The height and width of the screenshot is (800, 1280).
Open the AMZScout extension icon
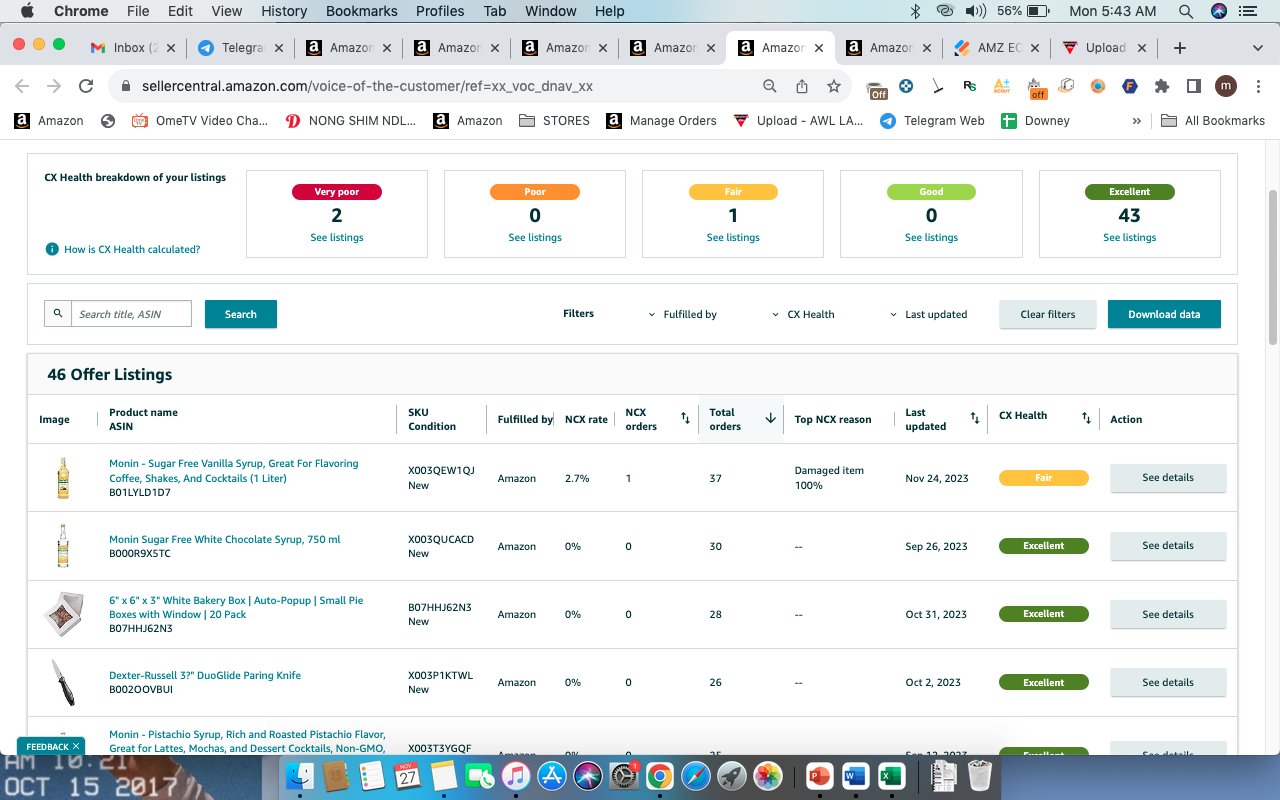pos(1002,86)
